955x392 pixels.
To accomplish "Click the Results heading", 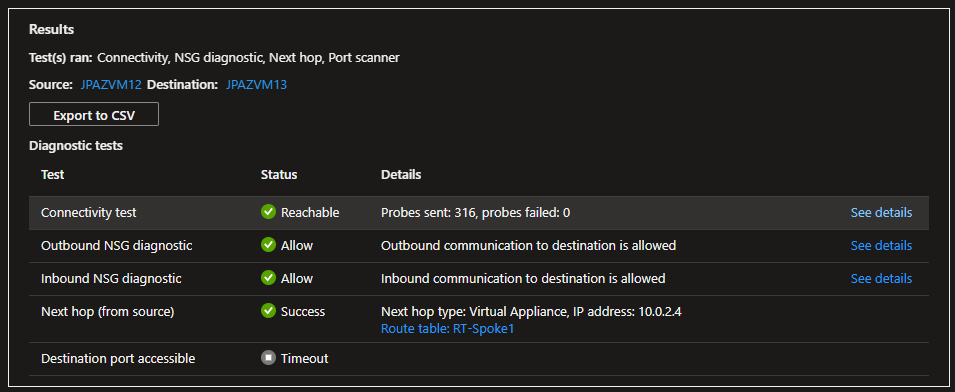I will pos(51,29).
